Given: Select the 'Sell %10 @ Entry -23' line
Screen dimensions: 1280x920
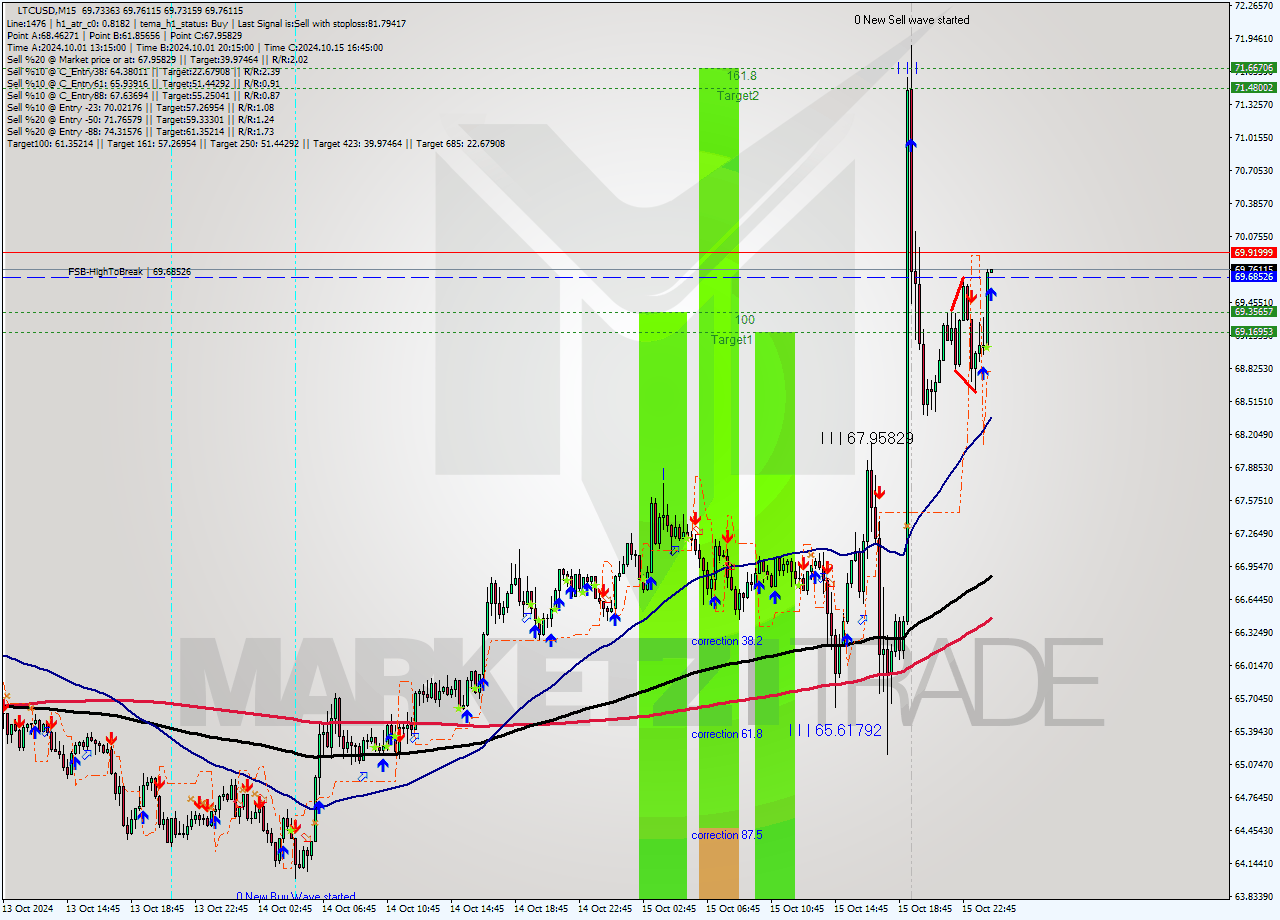Looking at the screenshot, I should click(x=140, y=107).
